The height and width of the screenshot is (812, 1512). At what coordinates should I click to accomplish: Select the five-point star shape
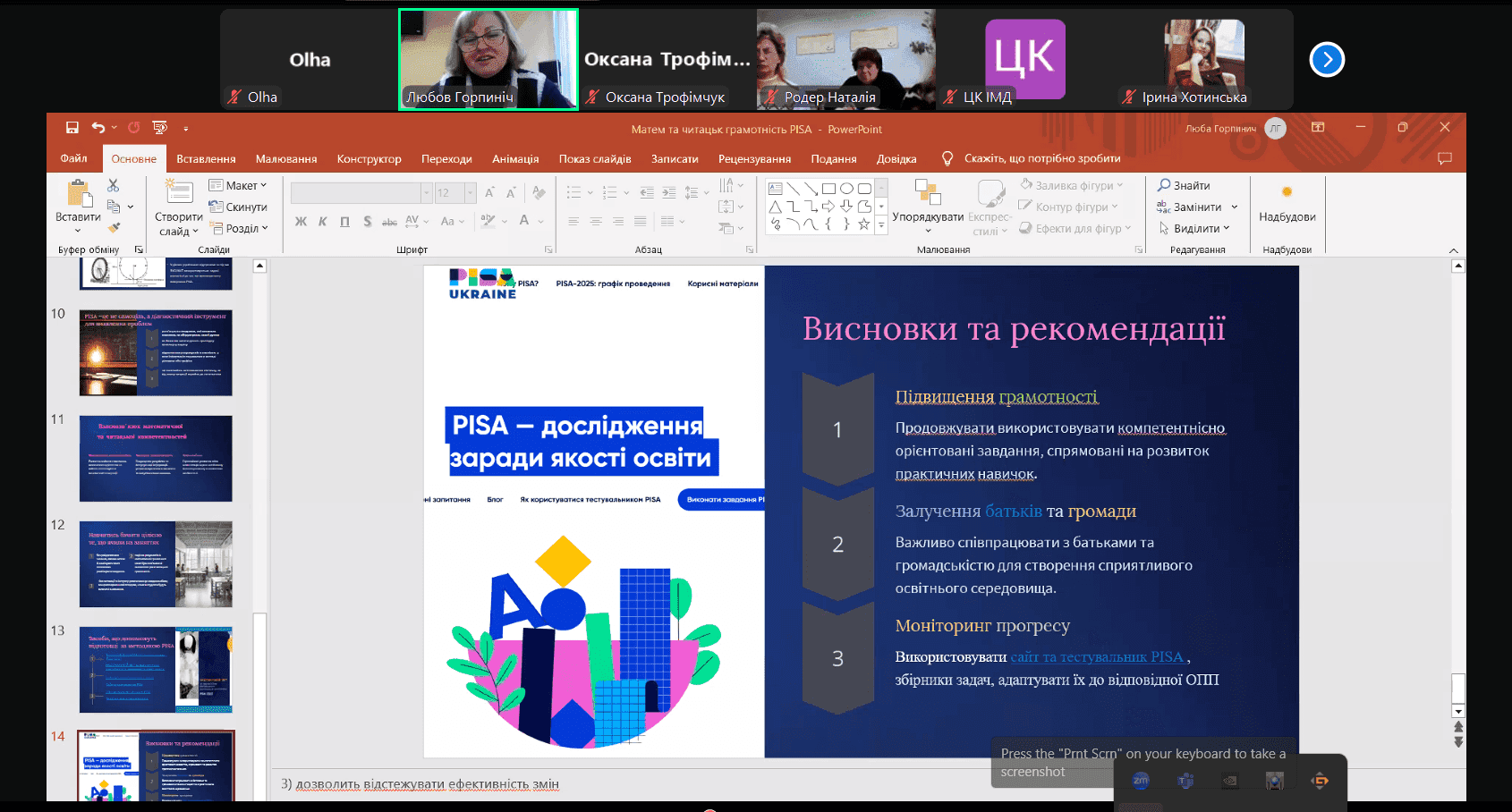863,224
